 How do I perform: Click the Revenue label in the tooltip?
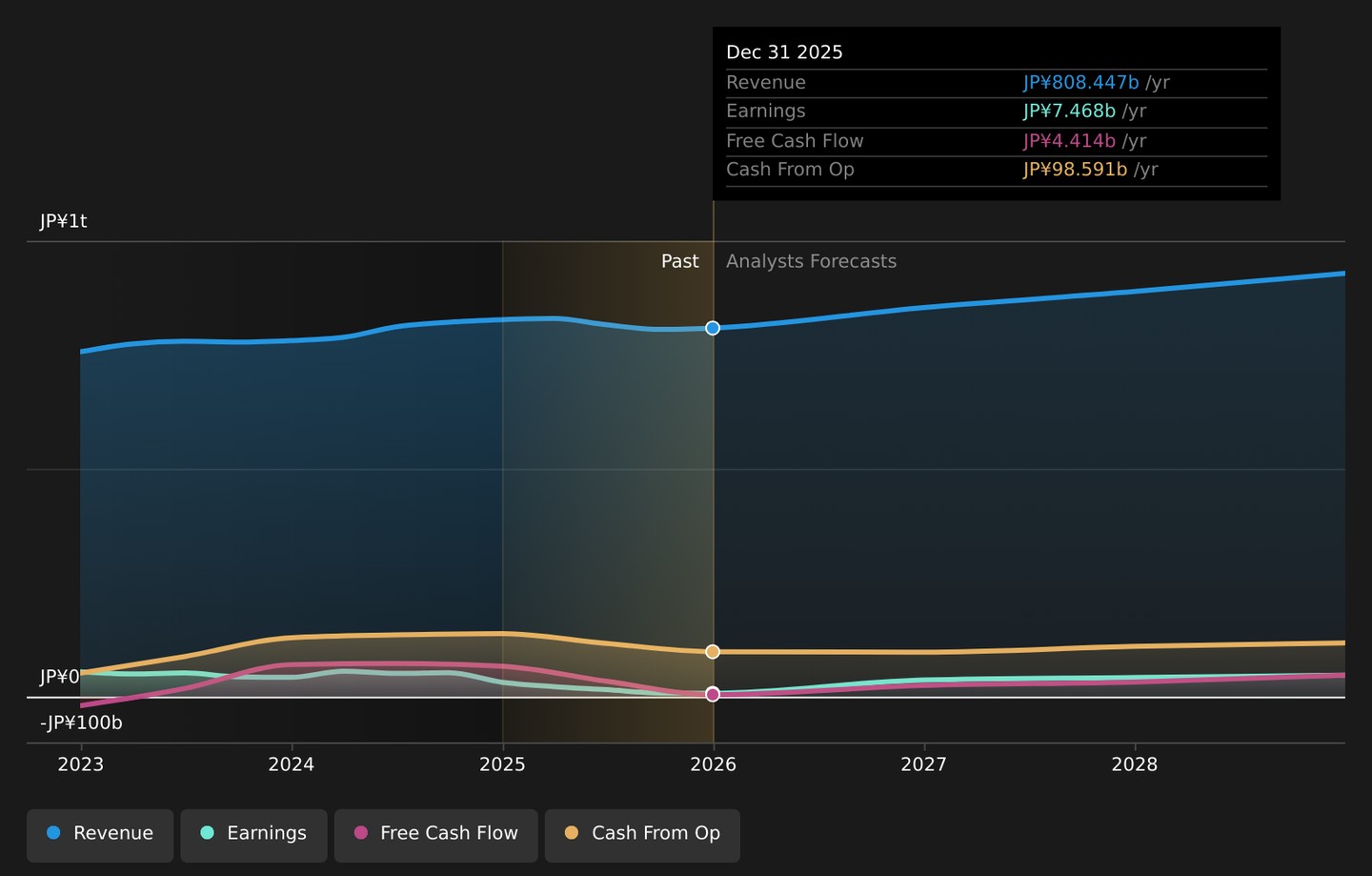(766, 83)
